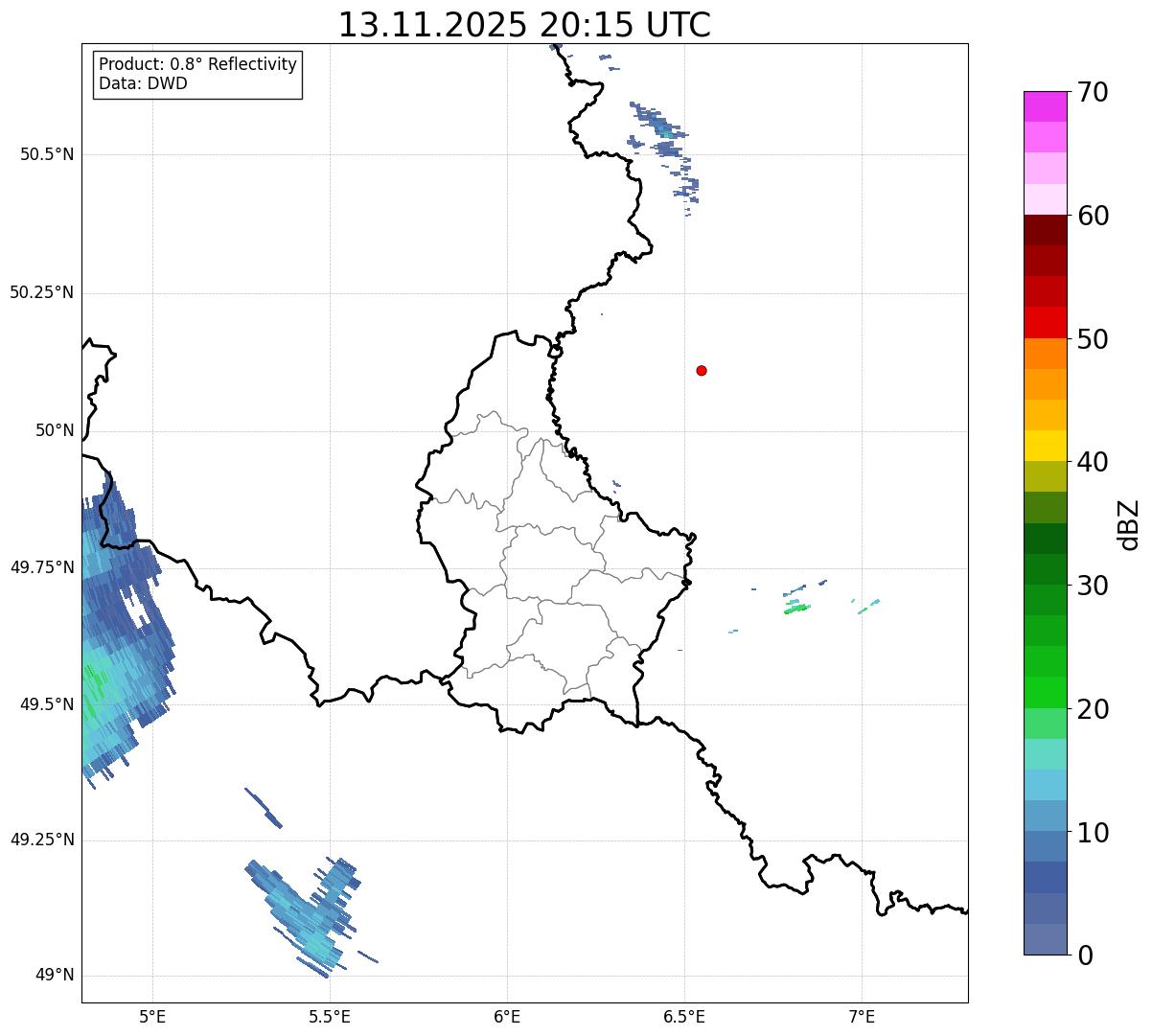The height and width of the screenshot is (1036, 1152).
Task: Click the latitude label "49.75°N"
Action: 41,567
